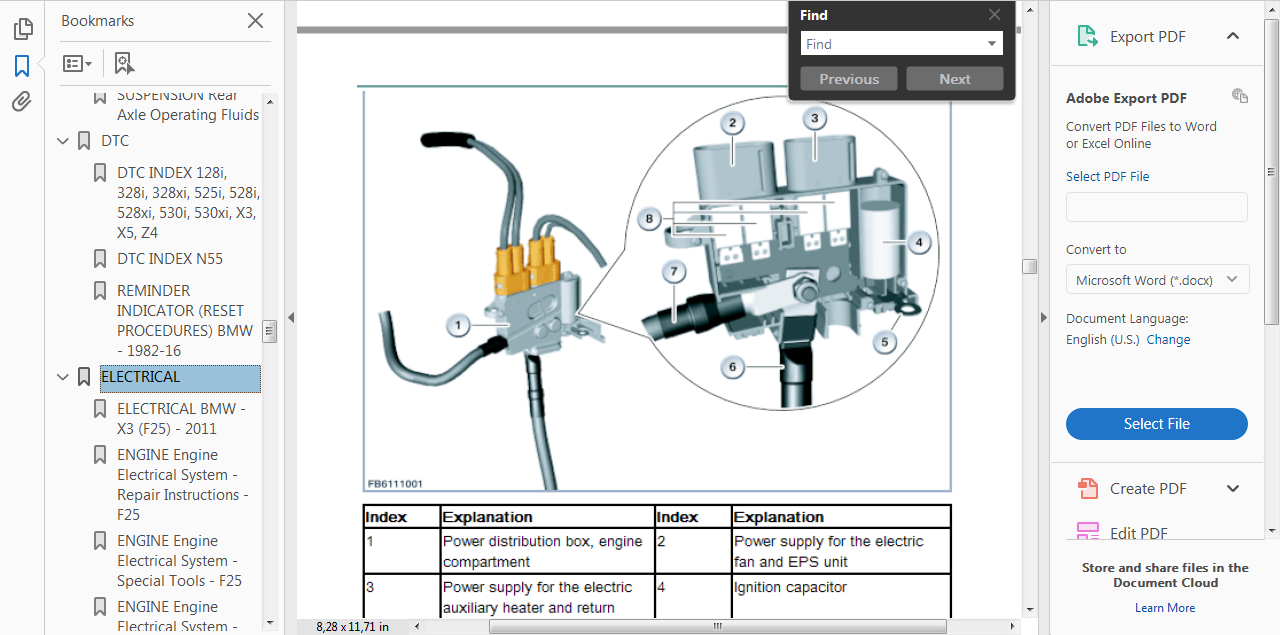Open the Attachments panel
This screenshot has height=635, width=1280.
(22, 100)
